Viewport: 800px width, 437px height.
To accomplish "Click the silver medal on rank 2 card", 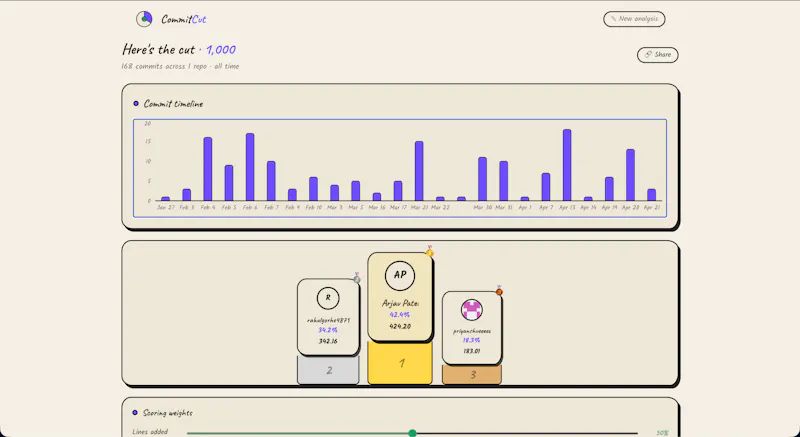I will pyautogui.click(x=357, y=278).
